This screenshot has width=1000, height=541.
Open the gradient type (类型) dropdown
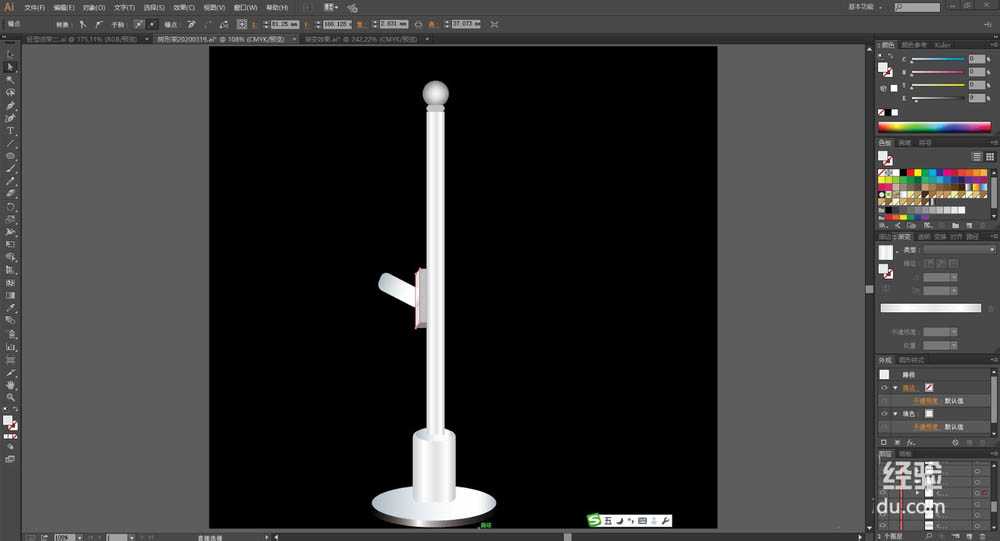click(x=957, y=249)
